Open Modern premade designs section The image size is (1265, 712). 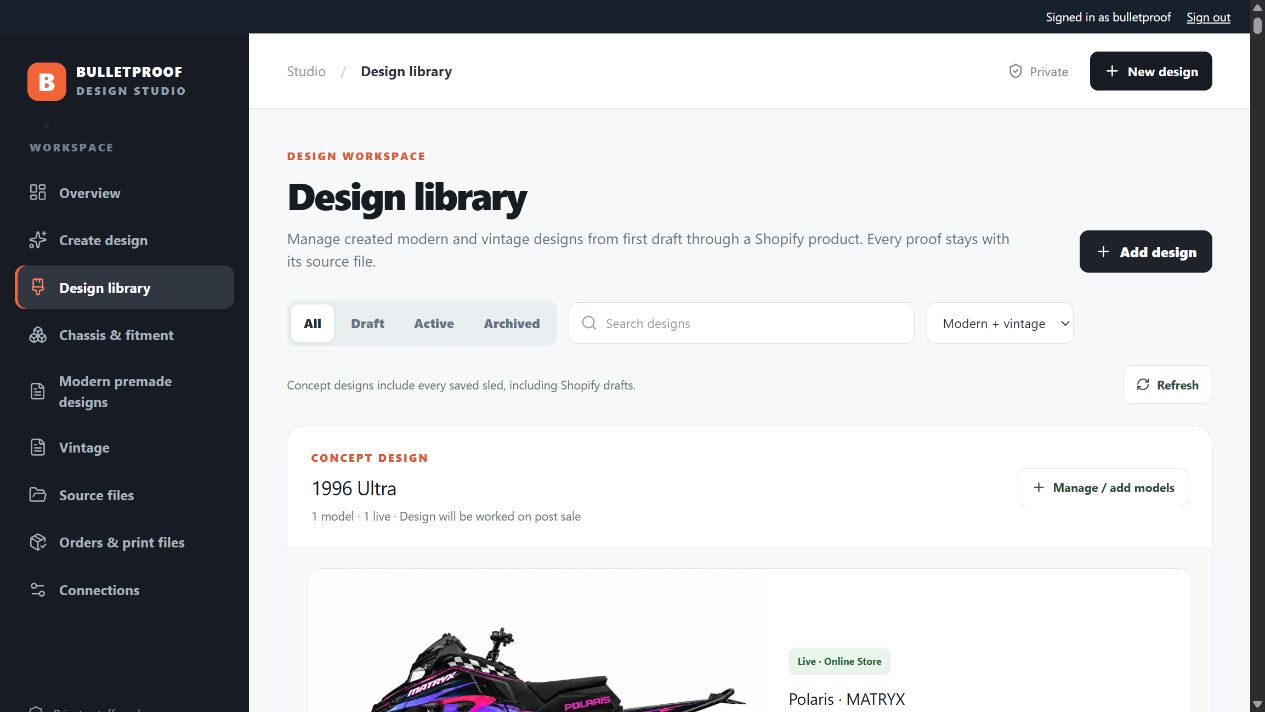(x=125, y=392)
